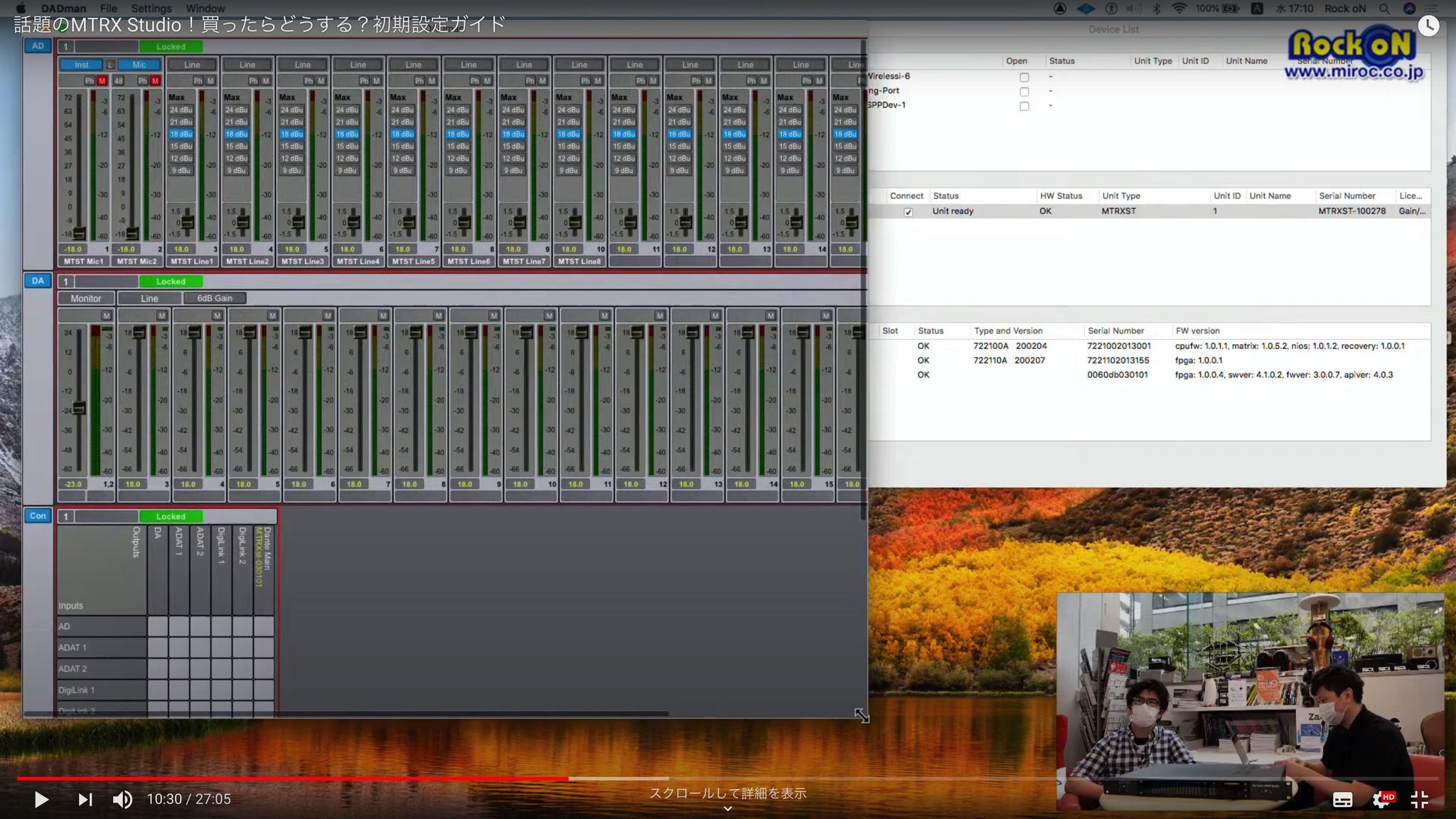Open Notification Center list icon

1431,9
